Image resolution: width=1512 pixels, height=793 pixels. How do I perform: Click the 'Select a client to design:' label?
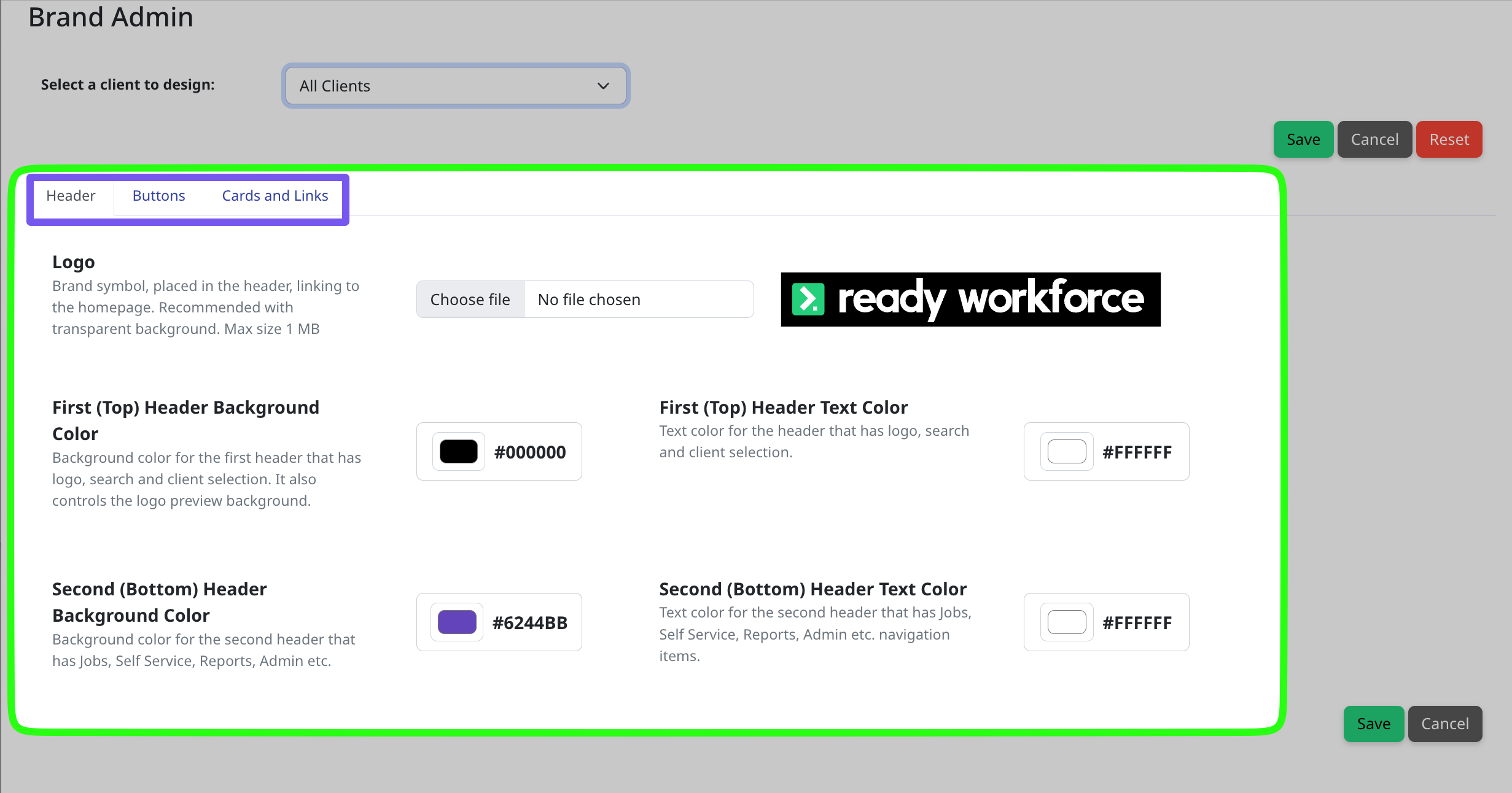(x=128, y=85)
